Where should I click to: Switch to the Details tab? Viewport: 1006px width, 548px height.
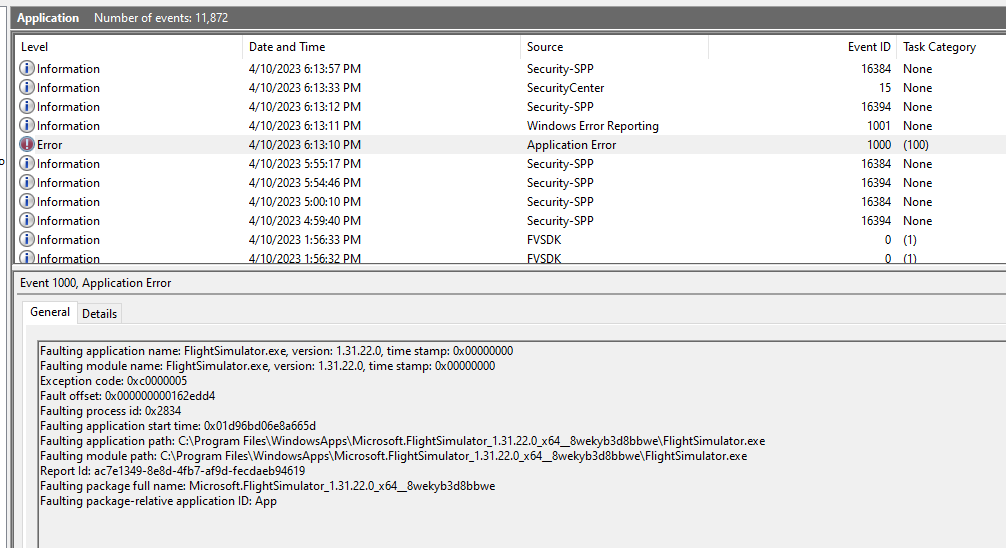pos(99,314)
